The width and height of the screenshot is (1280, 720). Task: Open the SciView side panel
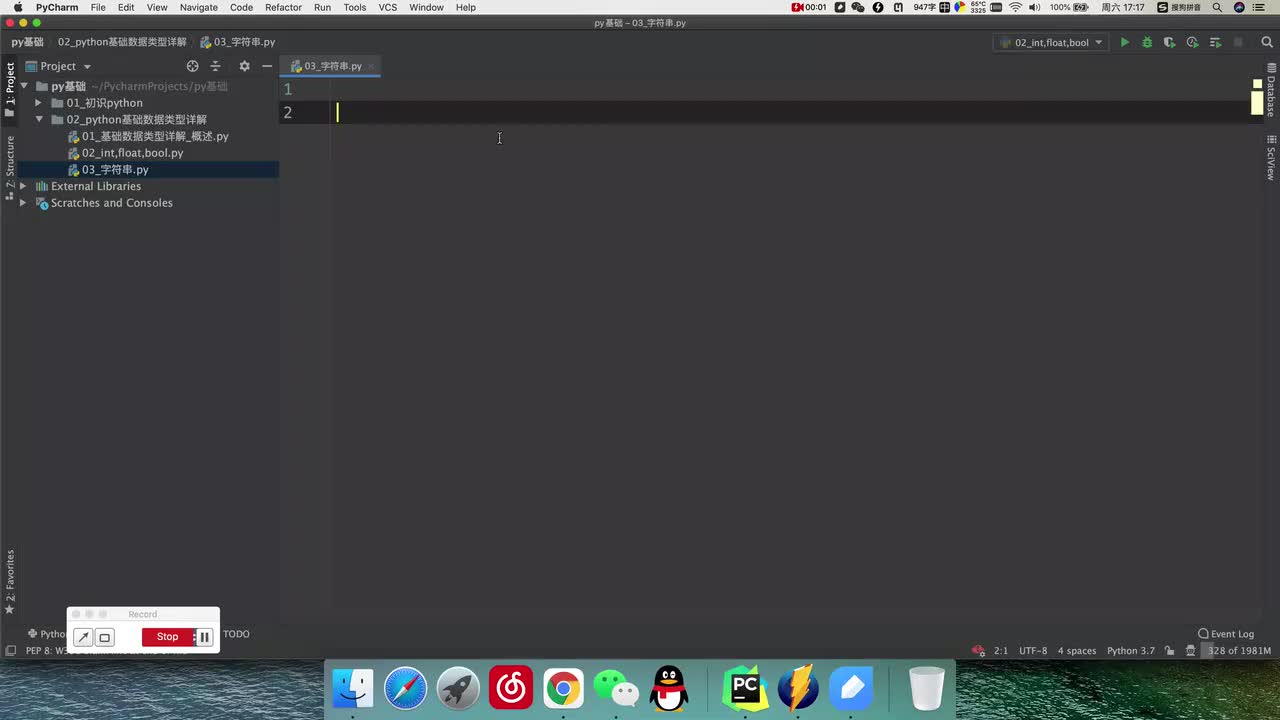tap(1271, 157)
